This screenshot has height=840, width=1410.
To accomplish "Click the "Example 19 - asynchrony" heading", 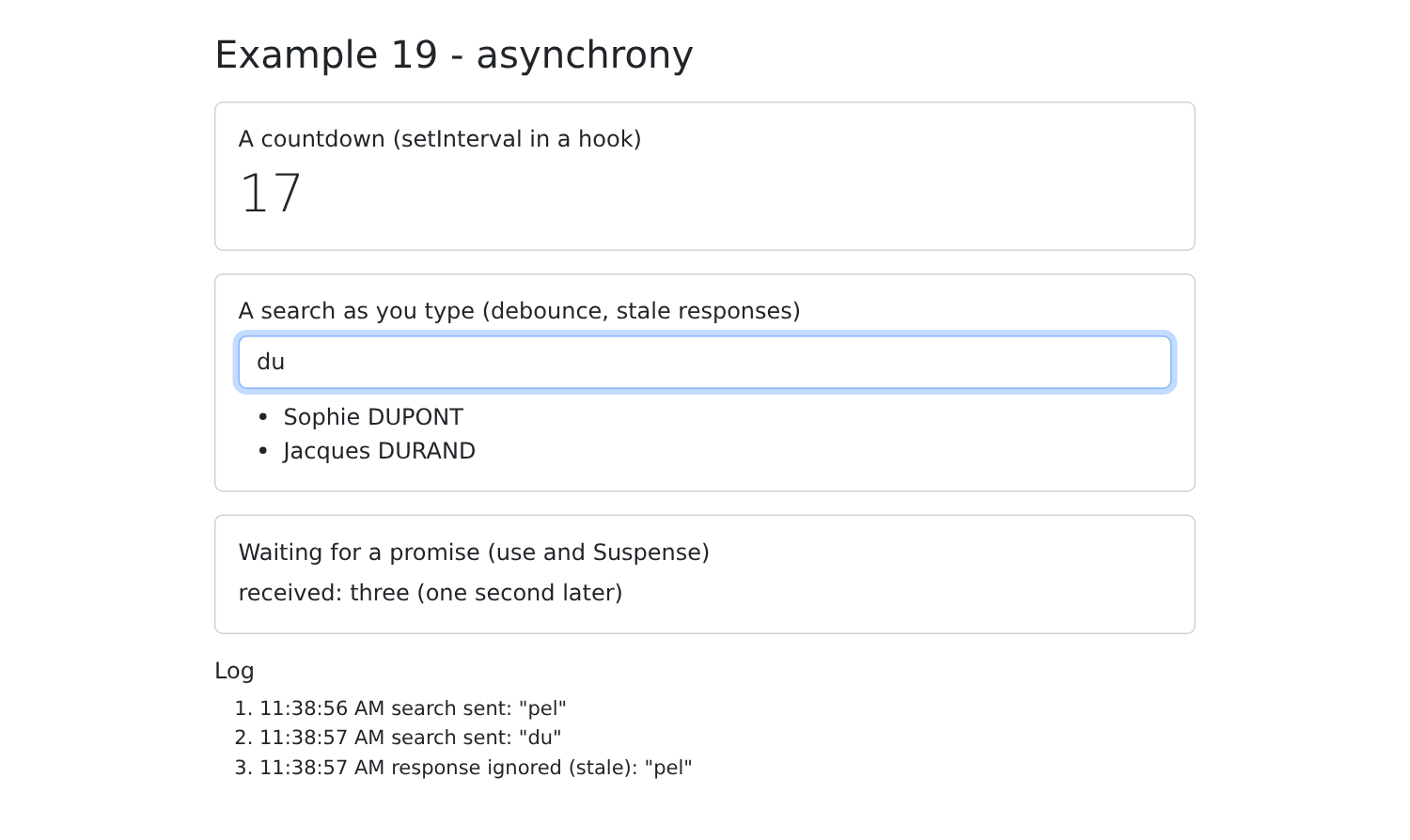I will [454, 54].
